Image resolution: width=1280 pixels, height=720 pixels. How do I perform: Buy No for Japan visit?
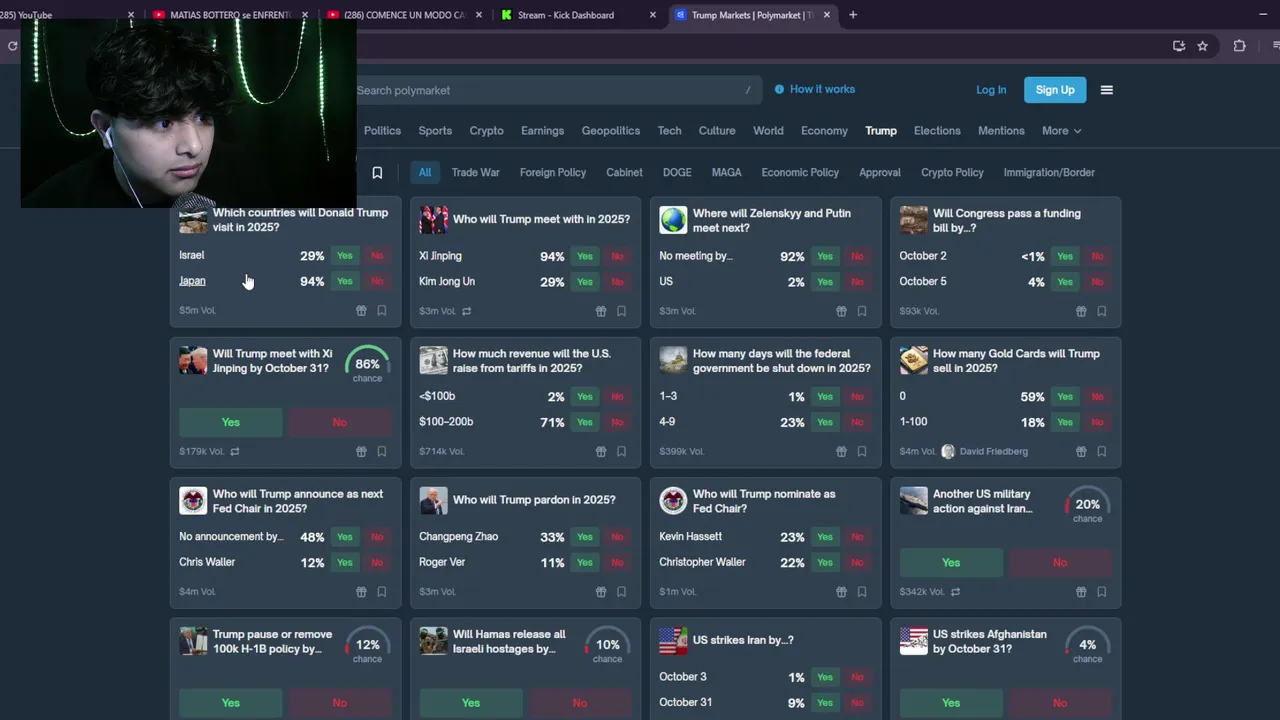[x=377, y=282]
